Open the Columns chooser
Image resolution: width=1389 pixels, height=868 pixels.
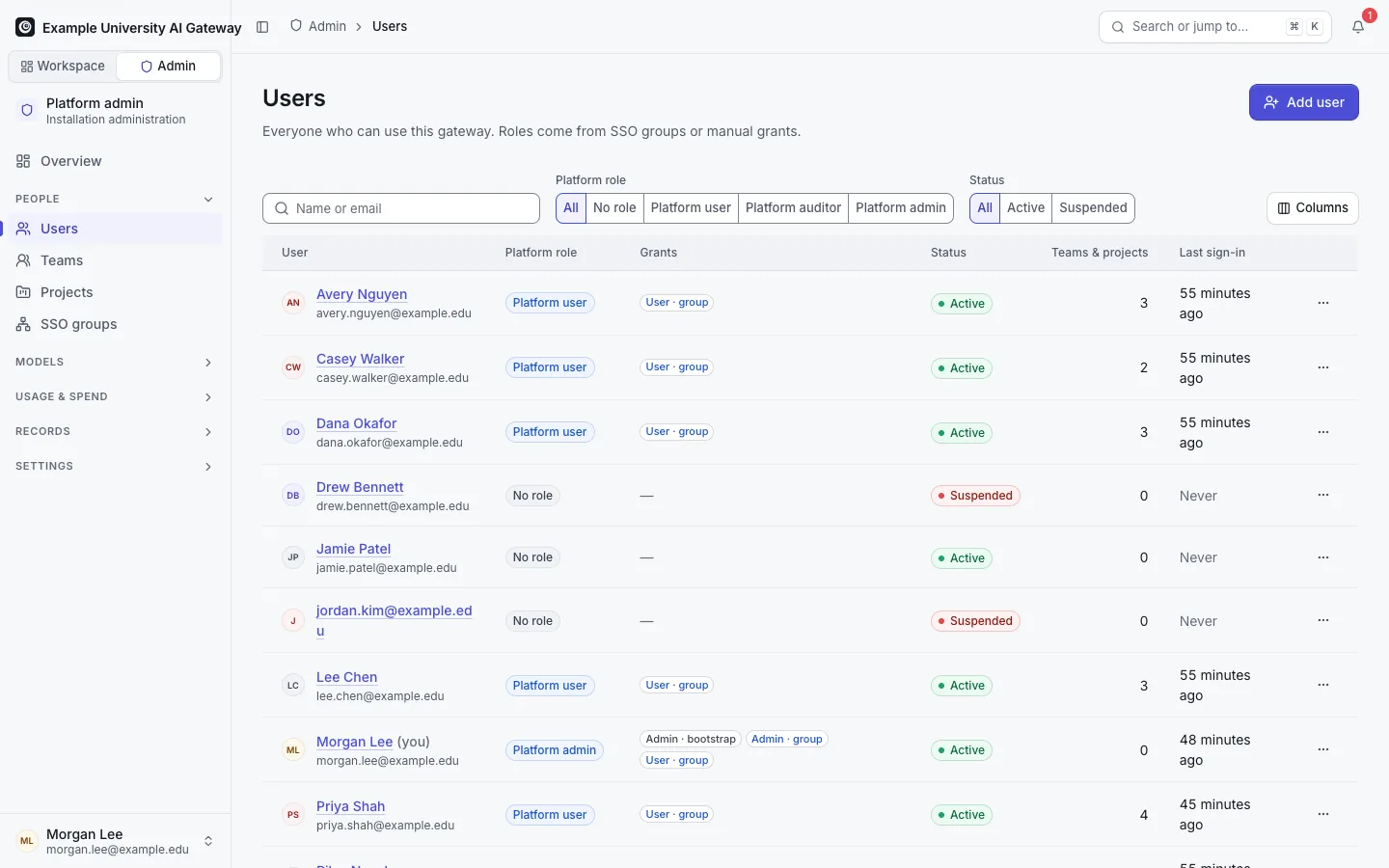(1313, 208)
